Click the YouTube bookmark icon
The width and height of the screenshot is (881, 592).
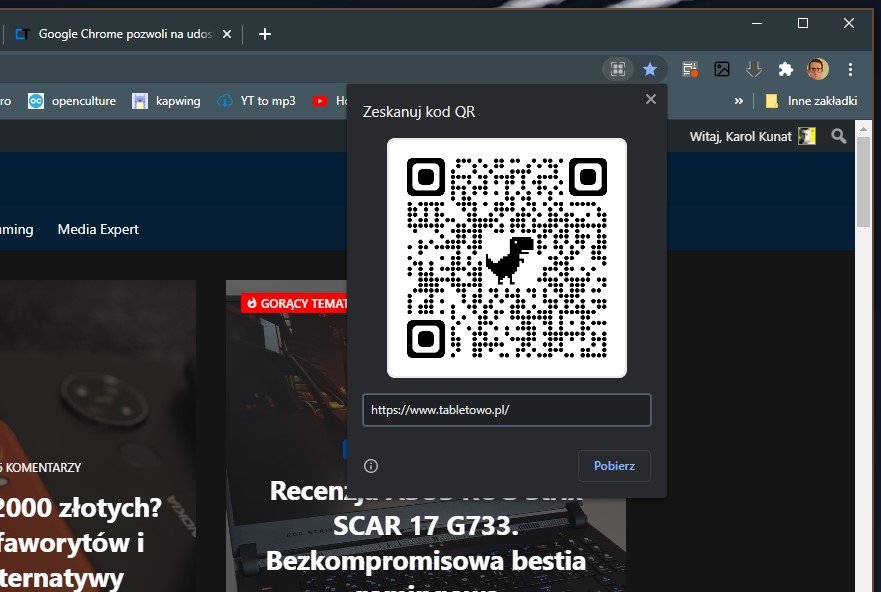[320, 101]
